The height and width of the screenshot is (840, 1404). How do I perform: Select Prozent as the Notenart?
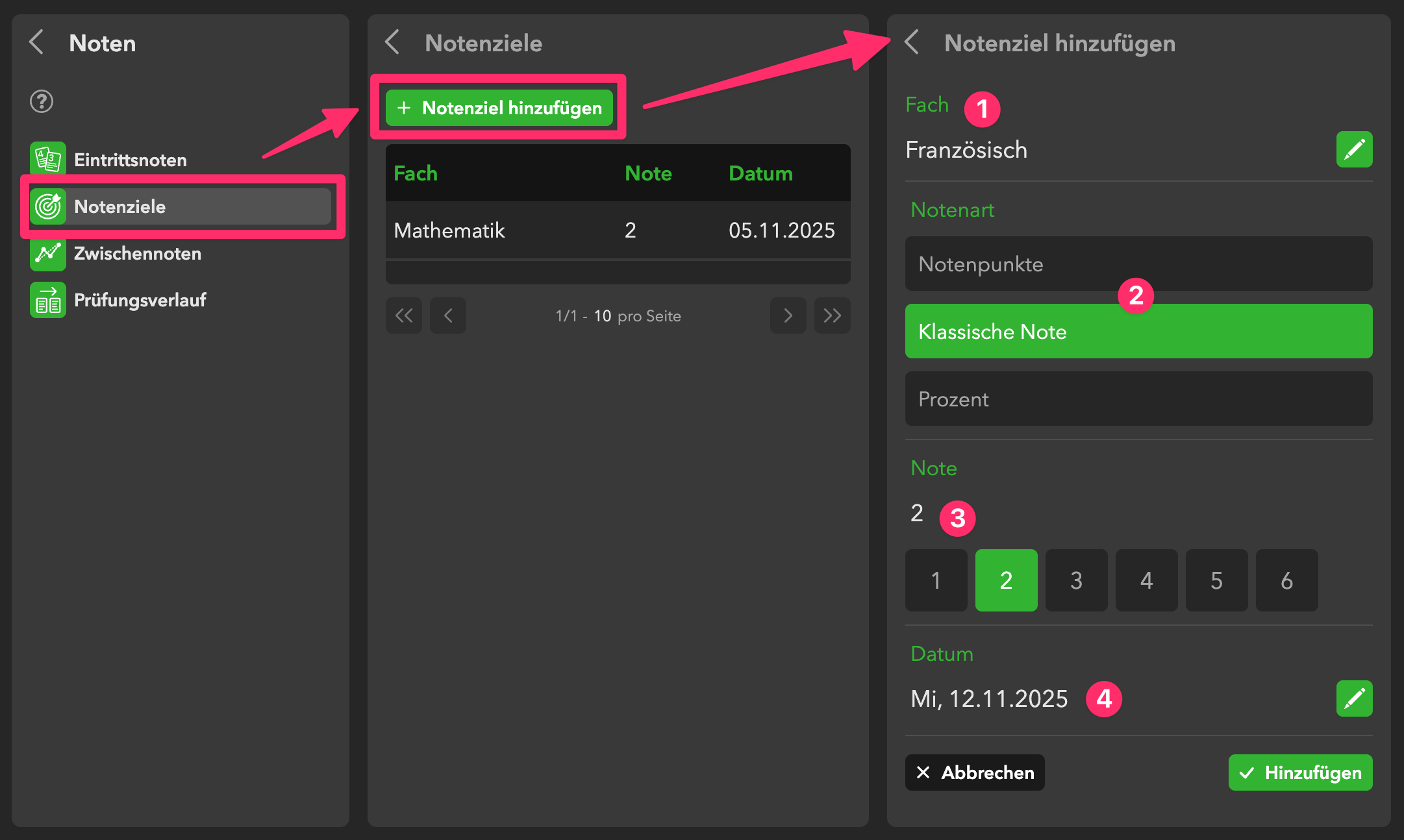pyautogui.click(x=1138, y=399)
